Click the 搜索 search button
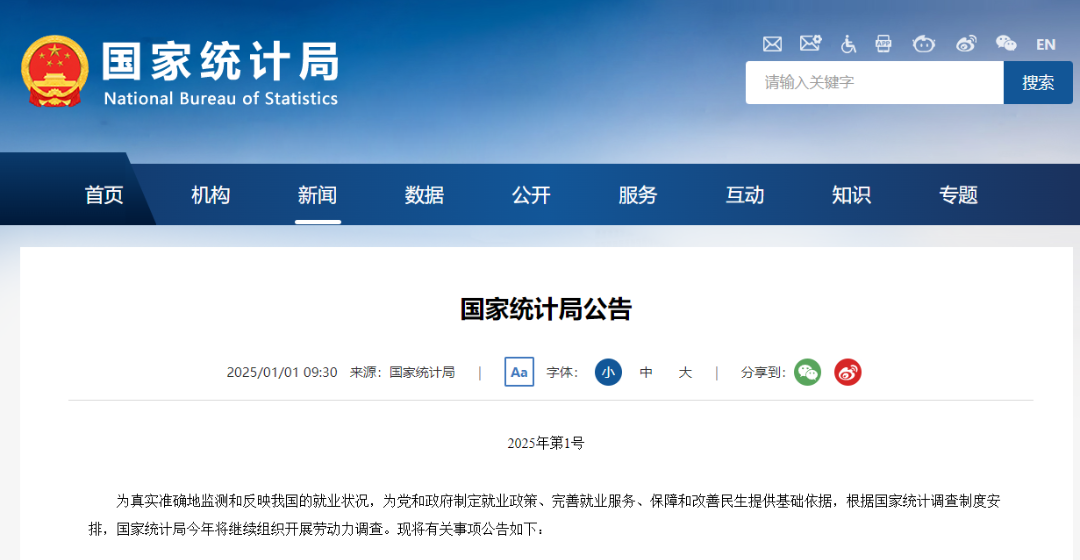Image resolution: width=1080 pixels, height=560 pixels. (1037, 83)
